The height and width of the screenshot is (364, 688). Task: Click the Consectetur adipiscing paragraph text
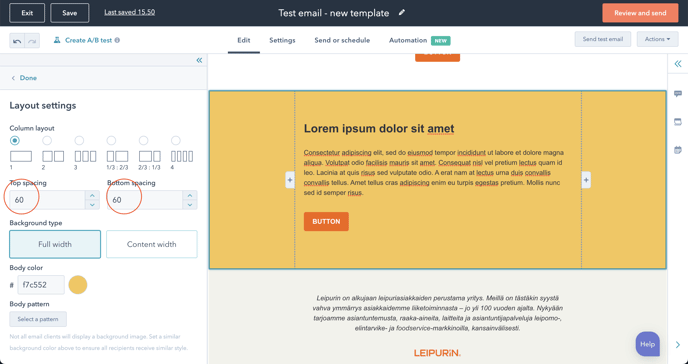point(434,173)
